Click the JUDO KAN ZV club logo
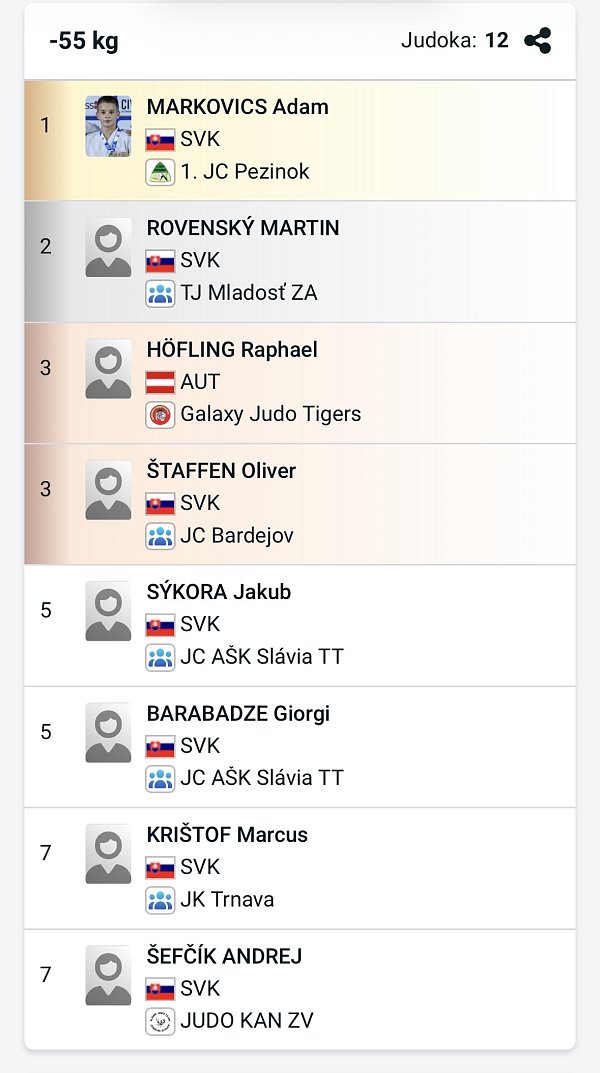 coord(160,1021)
